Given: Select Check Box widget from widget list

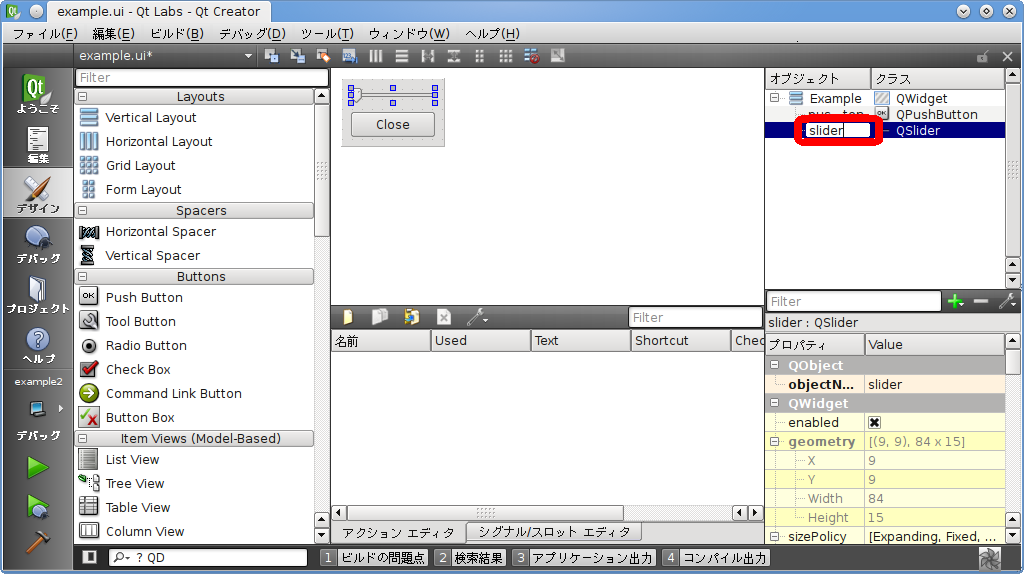Looking at the screenshot, I should pos(138,369).
